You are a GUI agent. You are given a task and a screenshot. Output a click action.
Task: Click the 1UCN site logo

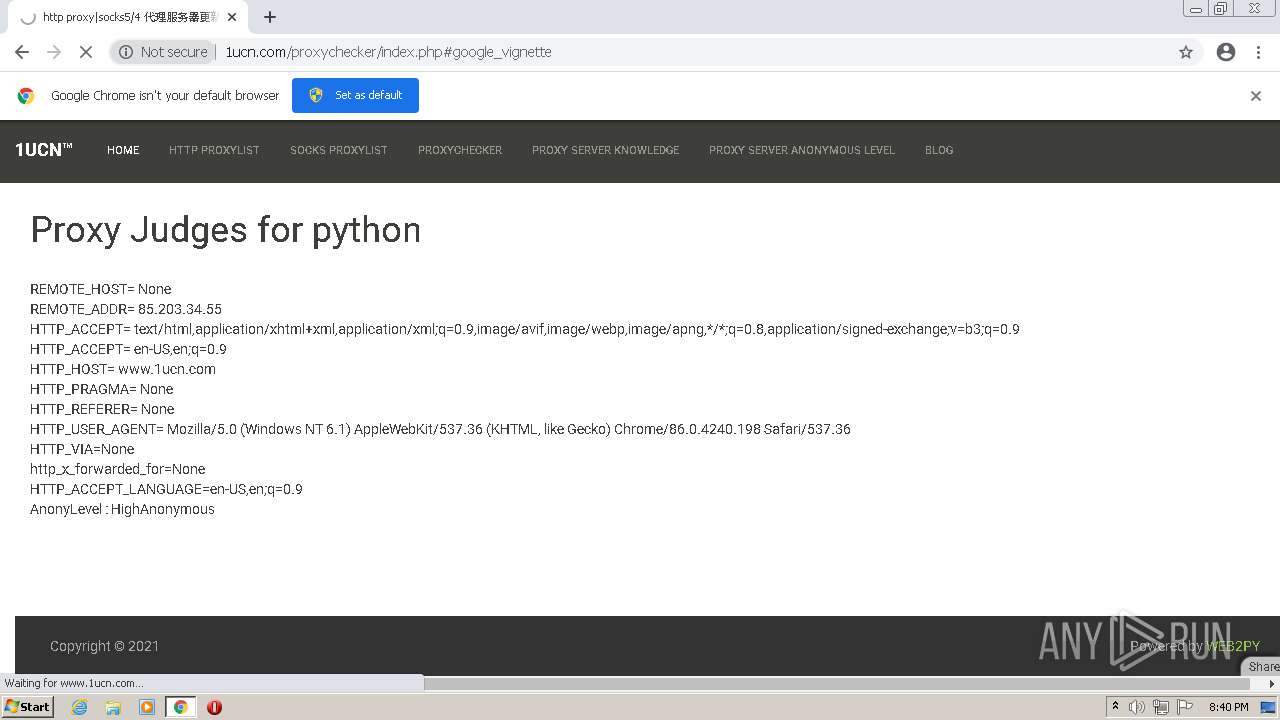[x=44, y=150]
